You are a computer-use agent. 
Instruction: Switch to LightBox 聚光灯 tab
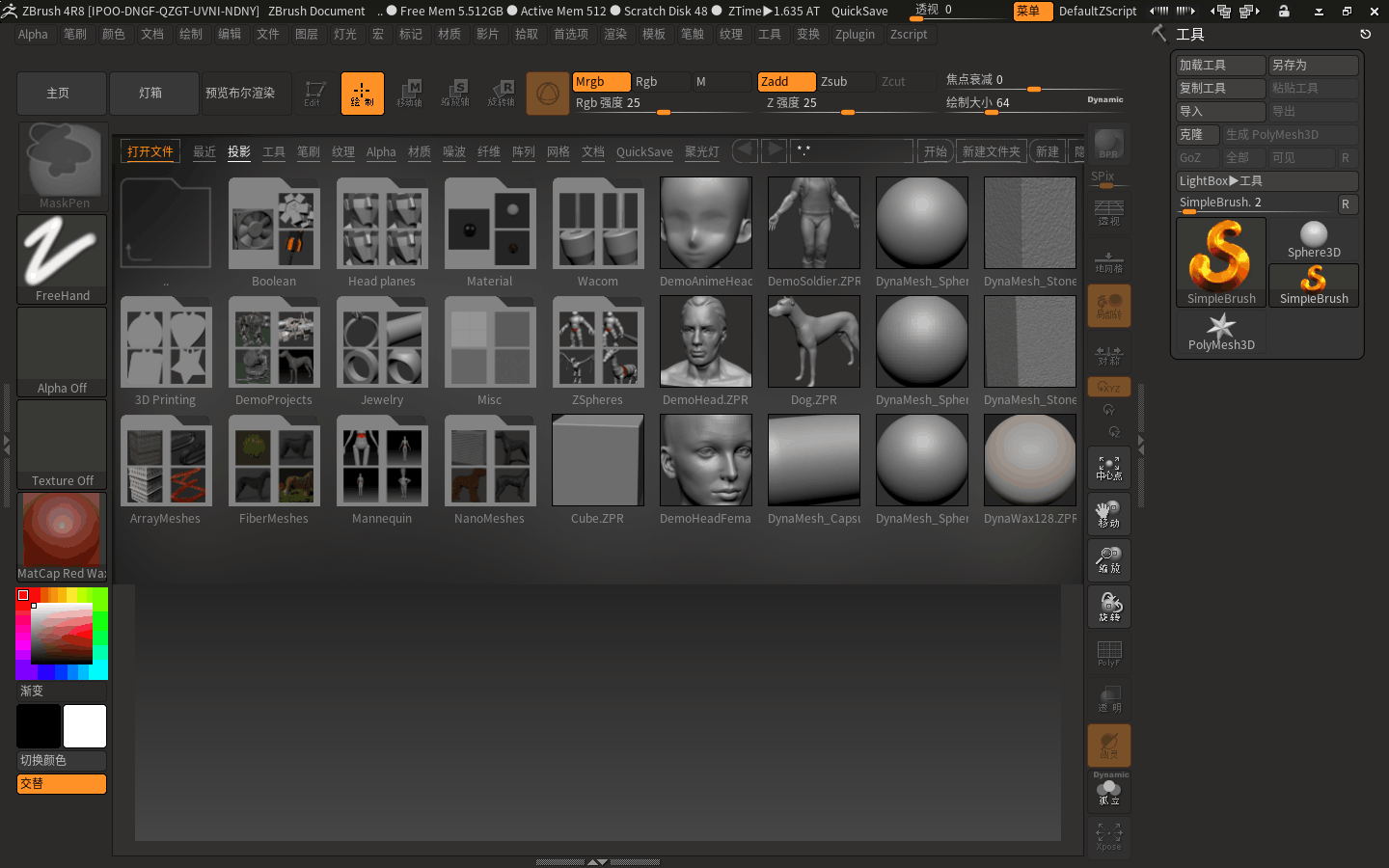[702, 151]
